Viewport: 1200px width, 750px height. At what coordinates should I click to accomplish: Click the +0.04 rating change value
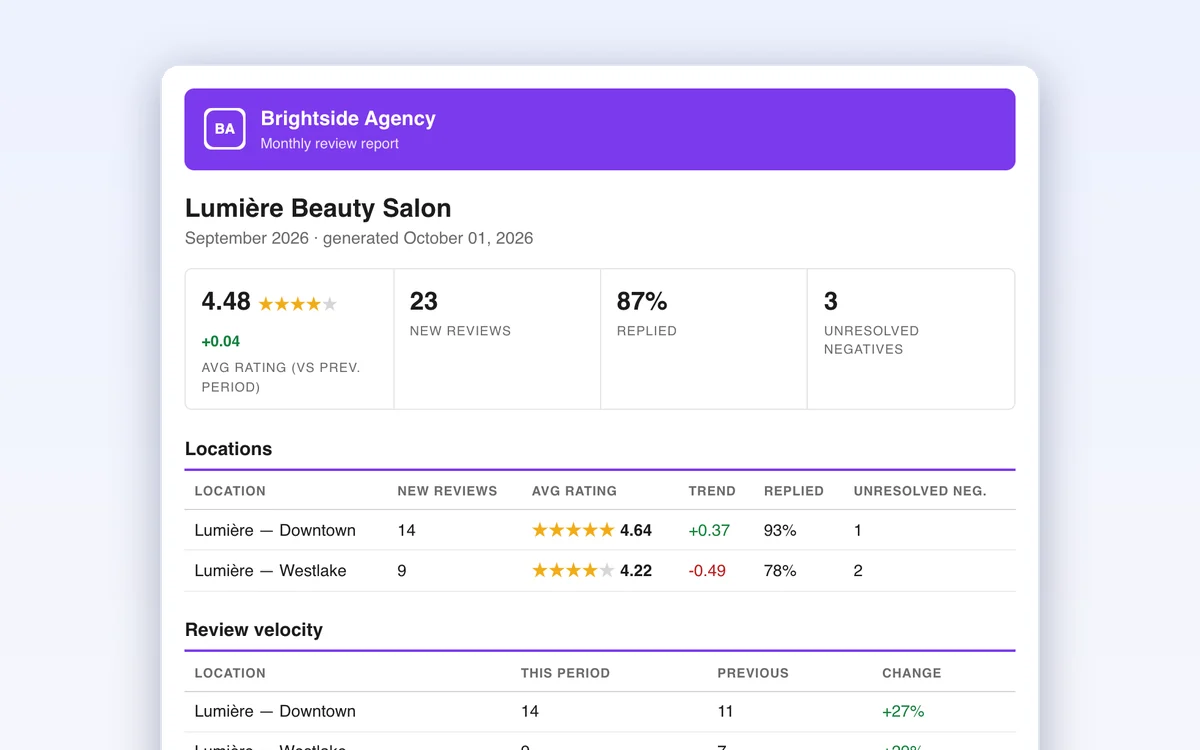pos(221,341)
